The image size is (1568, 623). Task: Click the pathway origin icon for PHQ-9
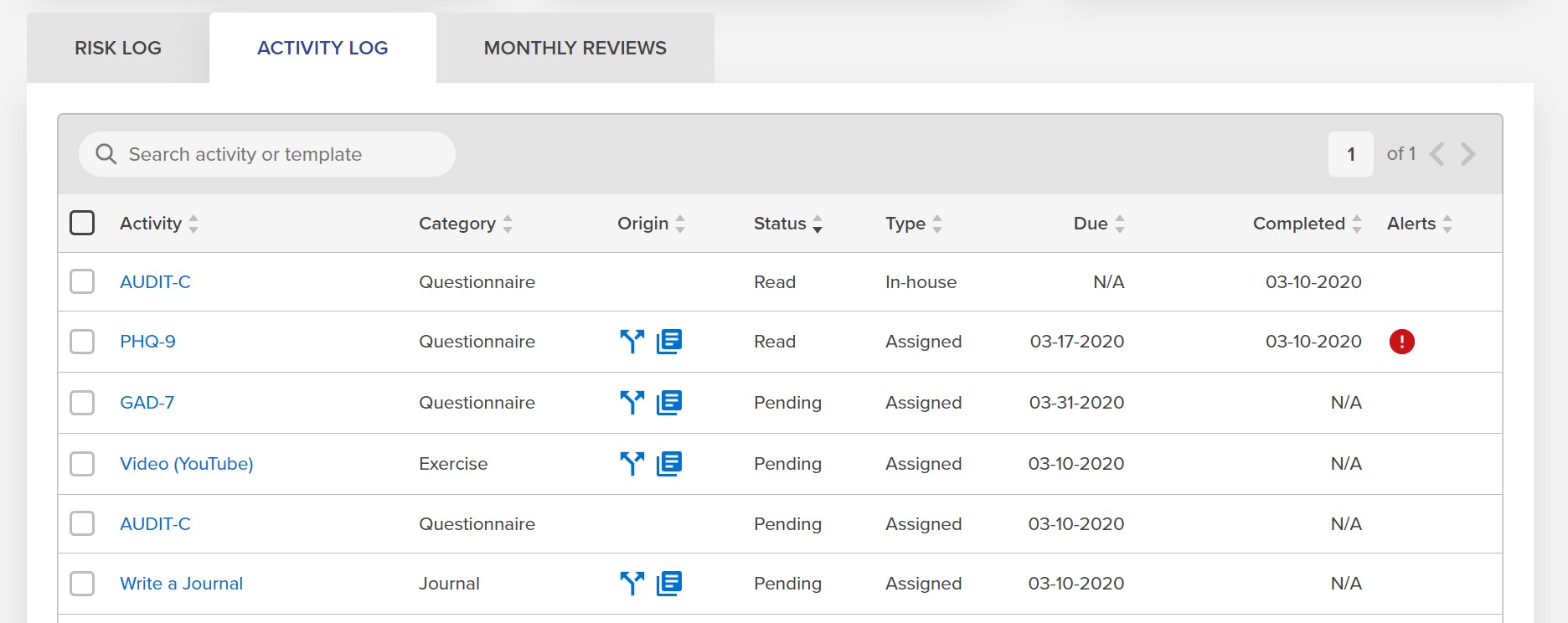pos(632,342)
